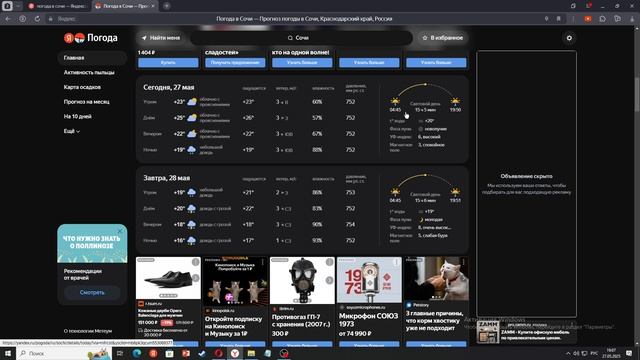
Task: Open the Windows Start menu
Action: [x=8, y=353]
